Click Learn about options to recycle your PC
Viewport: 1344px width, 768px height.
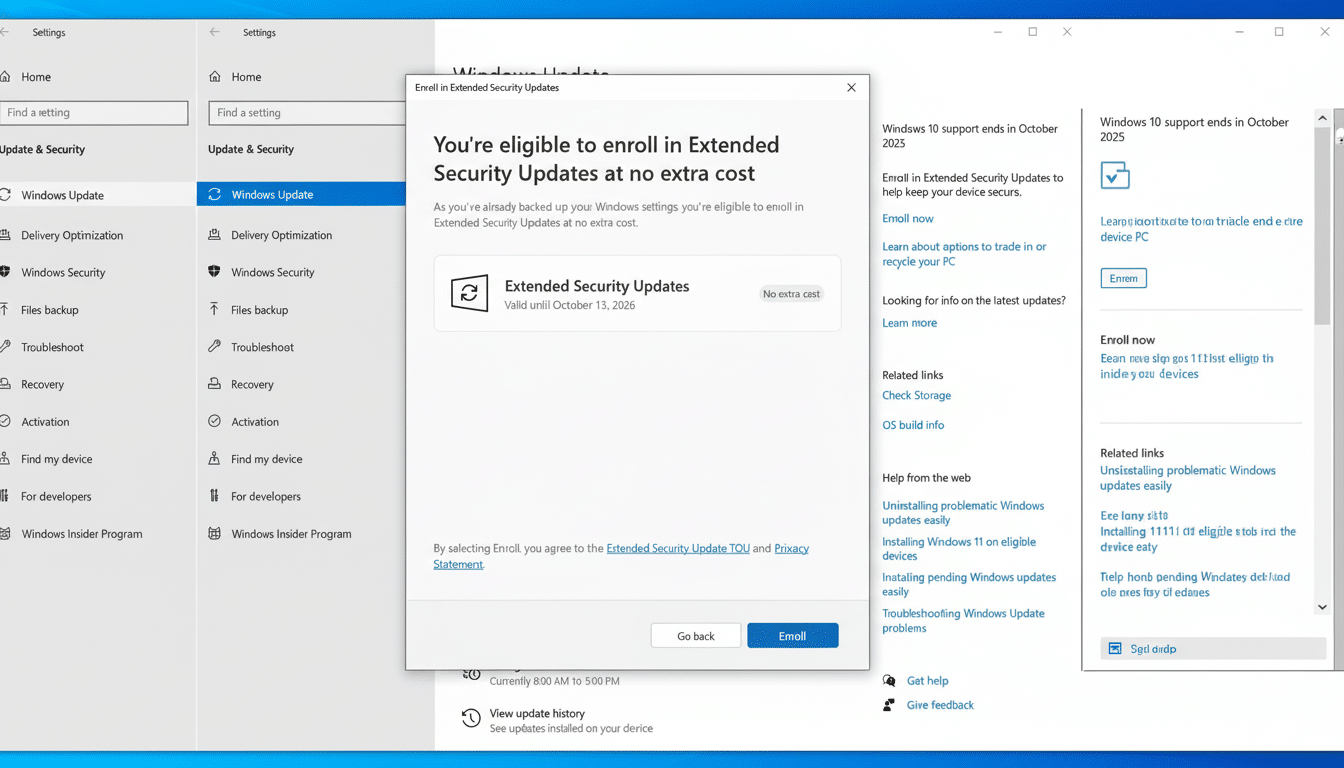click(964, 254)
